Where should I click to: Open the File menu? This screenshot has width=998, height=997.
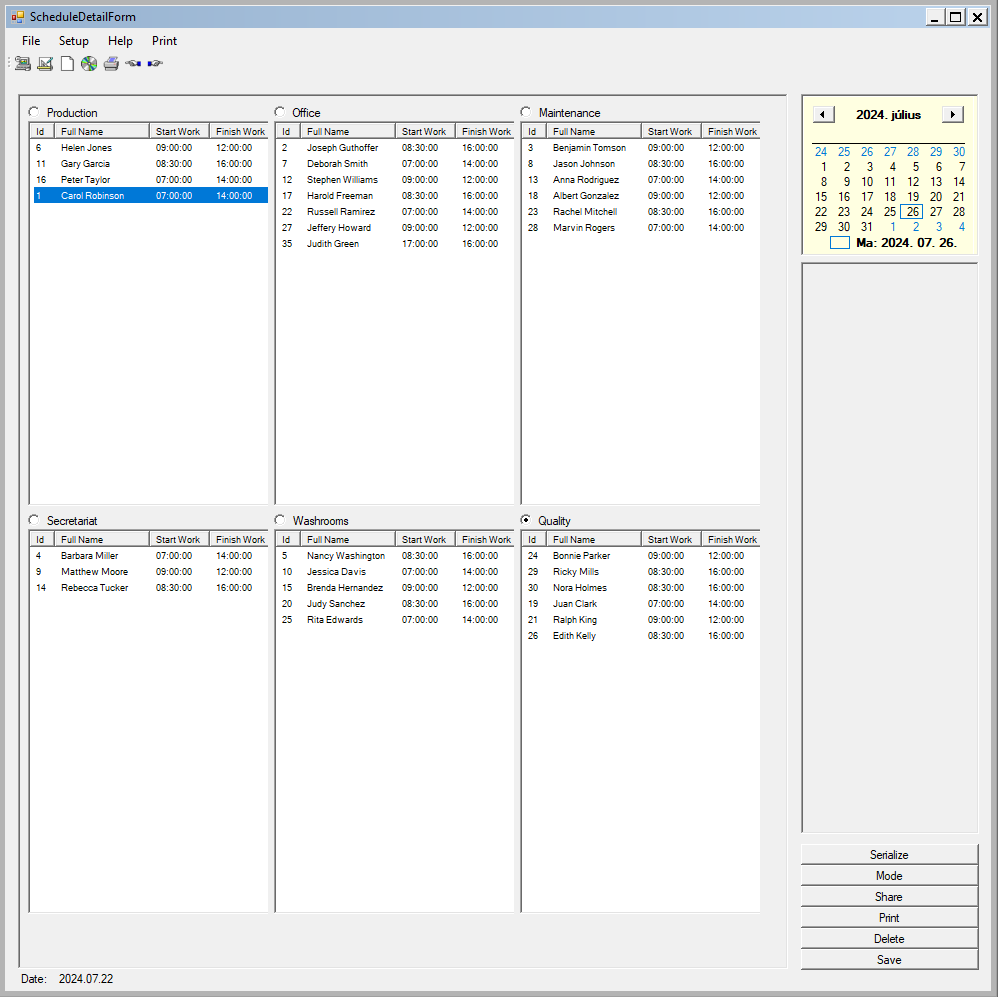click(31, 41)
